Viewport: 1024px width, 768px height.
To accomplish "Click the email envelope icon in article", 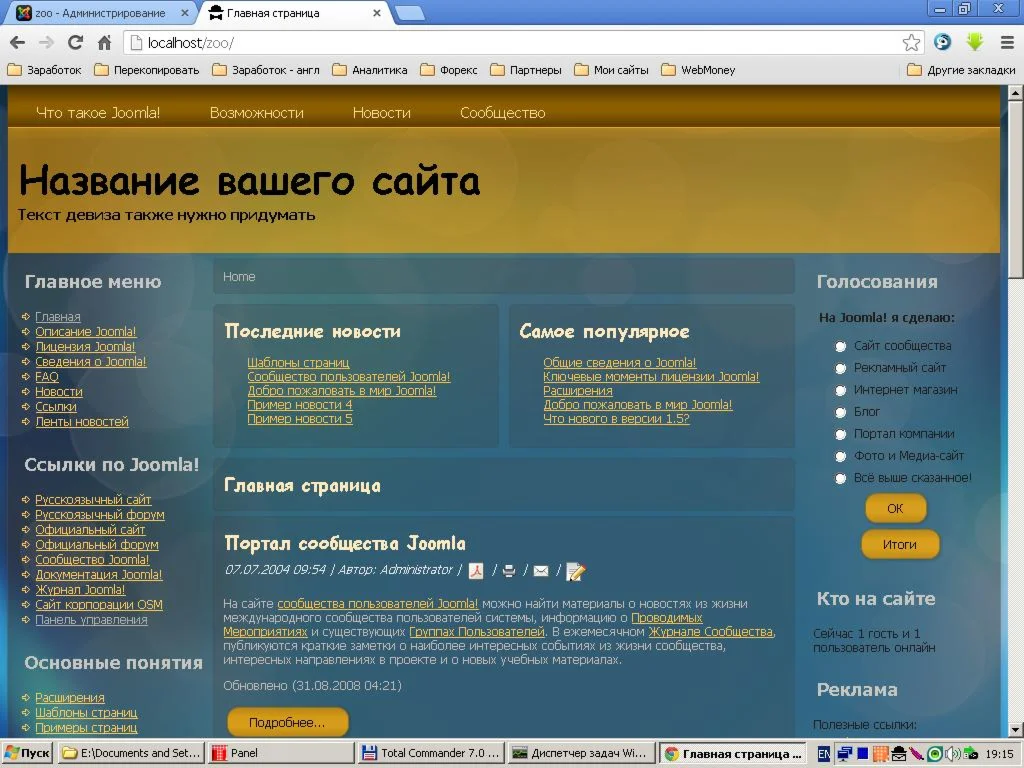I will point(541,571).
